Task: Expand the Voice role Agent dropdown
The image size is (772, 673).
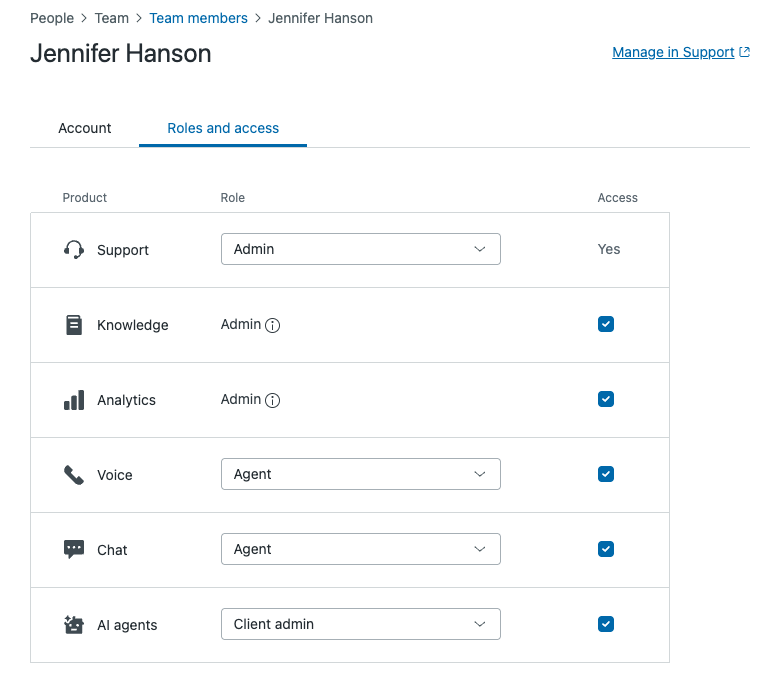Action: 361,474
